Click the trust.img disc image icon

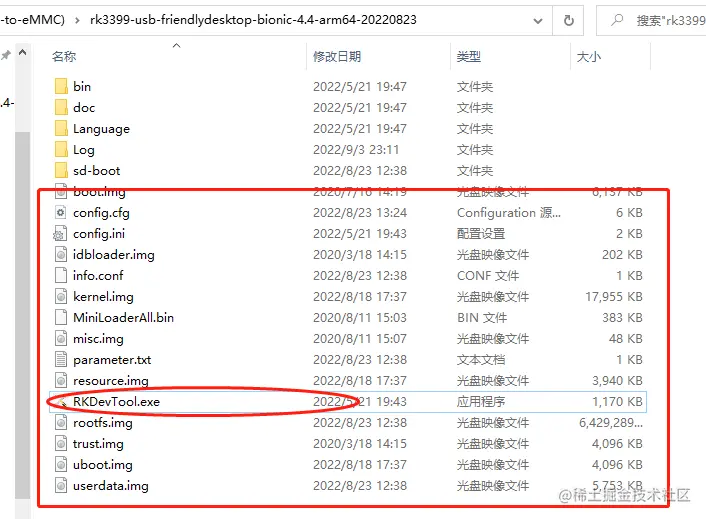(x=61, y=443)
